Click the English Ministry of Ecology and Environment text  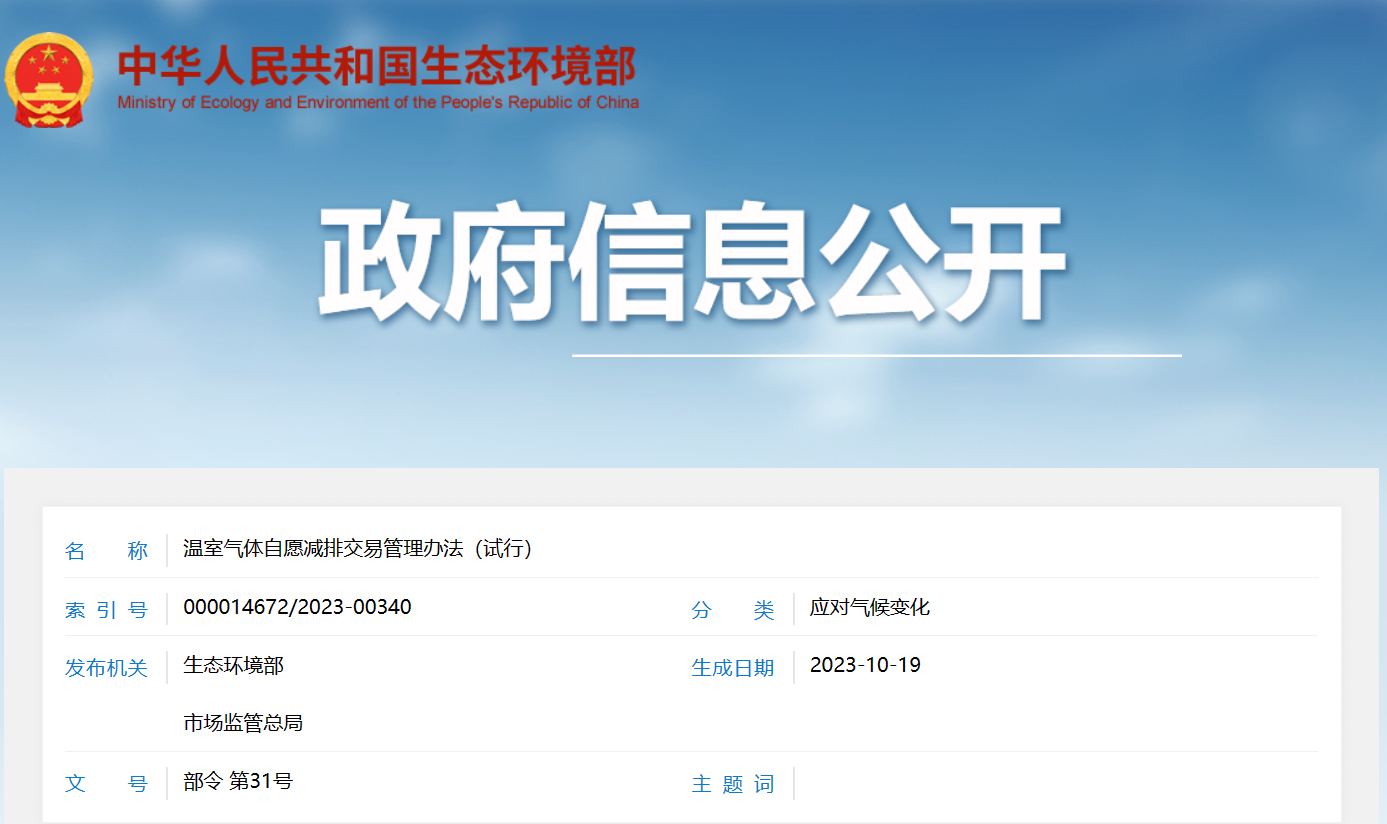[x=377, y=103]
